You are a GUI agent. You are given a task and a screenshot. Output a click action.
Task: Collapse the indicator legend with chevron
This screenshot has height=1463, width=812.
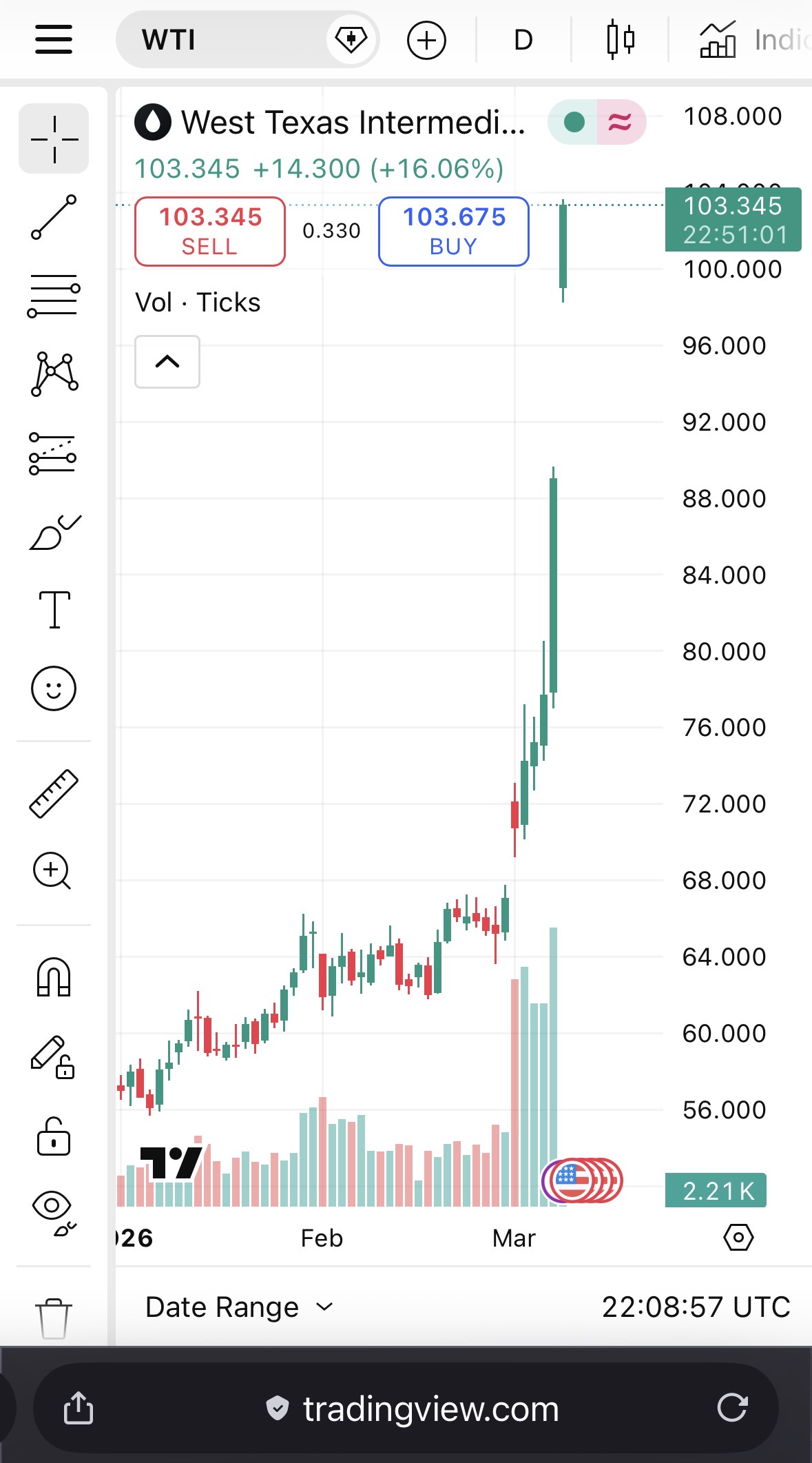coord(167,362)
